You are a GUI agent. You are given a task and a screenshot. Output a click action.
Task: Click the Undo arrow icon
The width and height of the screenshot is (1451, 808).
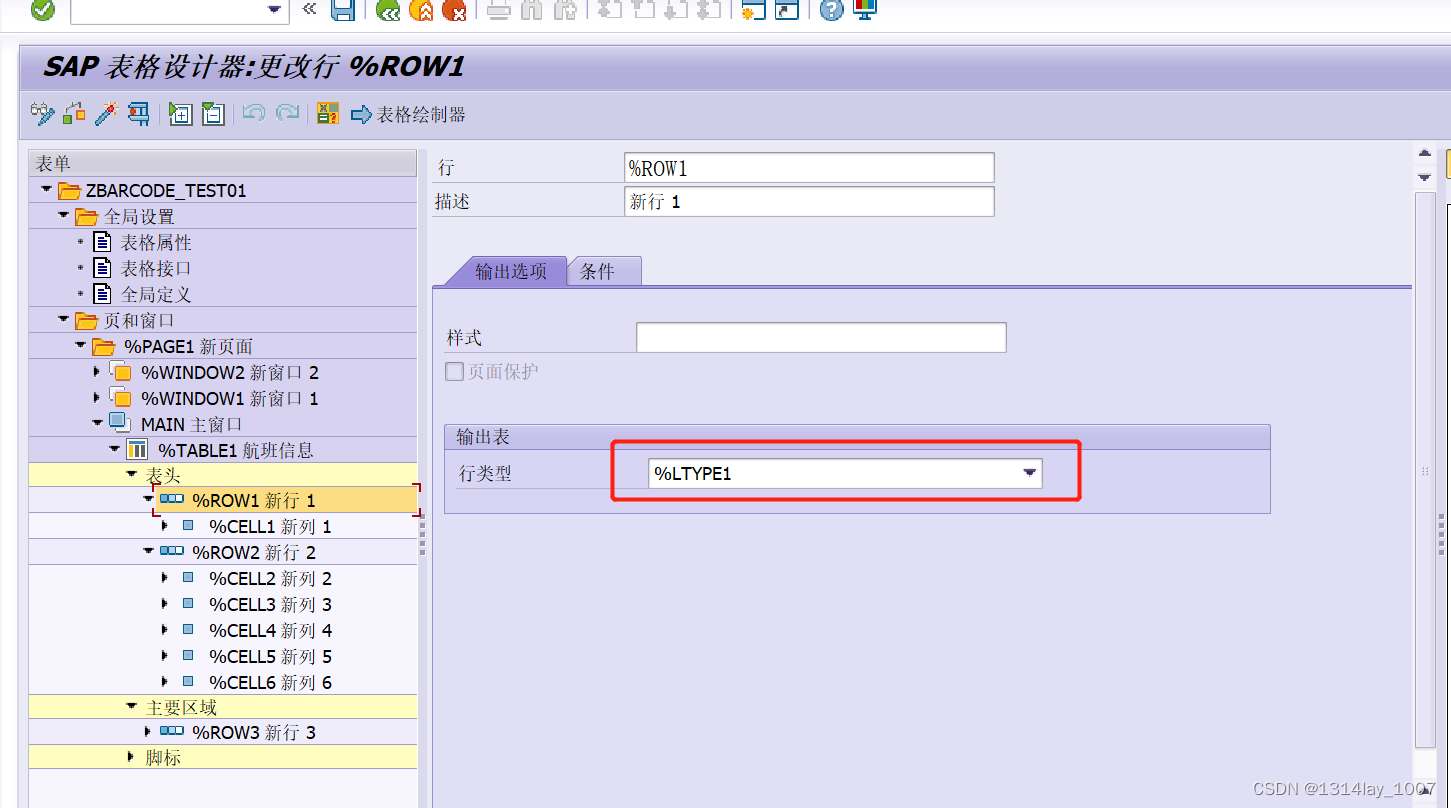point(254,113)
